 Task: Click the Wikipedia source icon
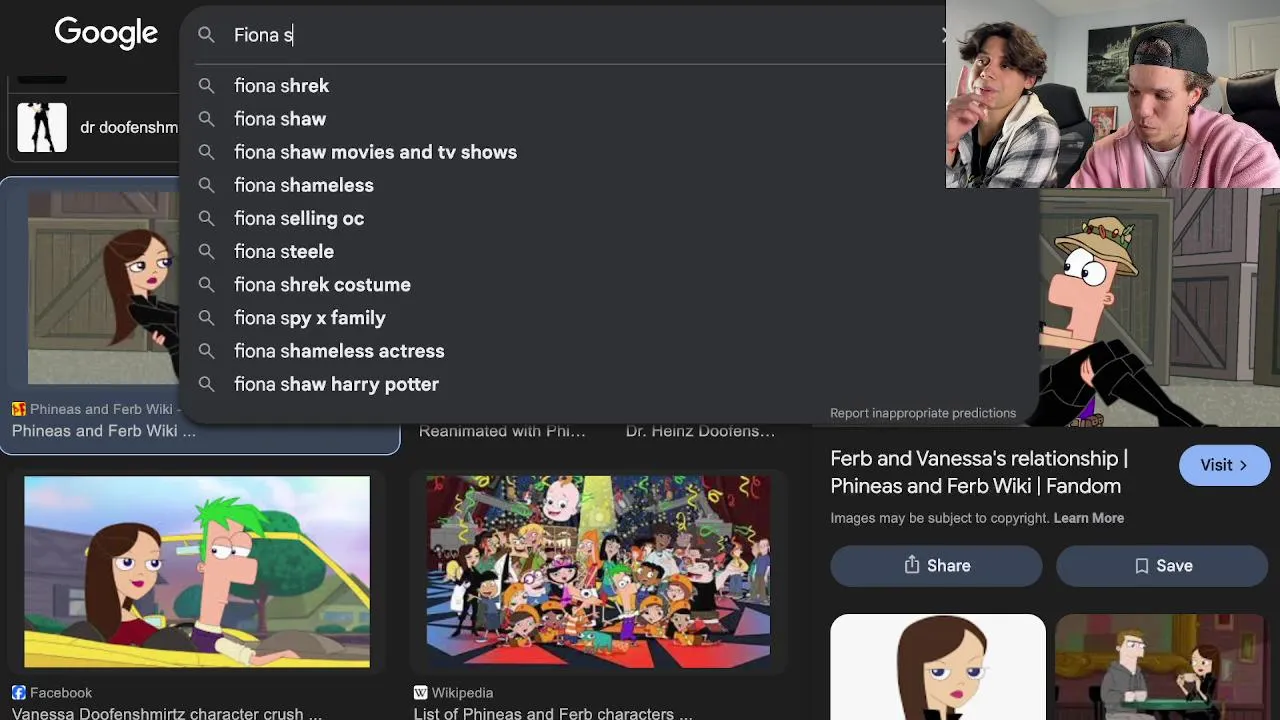tap(421, 692)
